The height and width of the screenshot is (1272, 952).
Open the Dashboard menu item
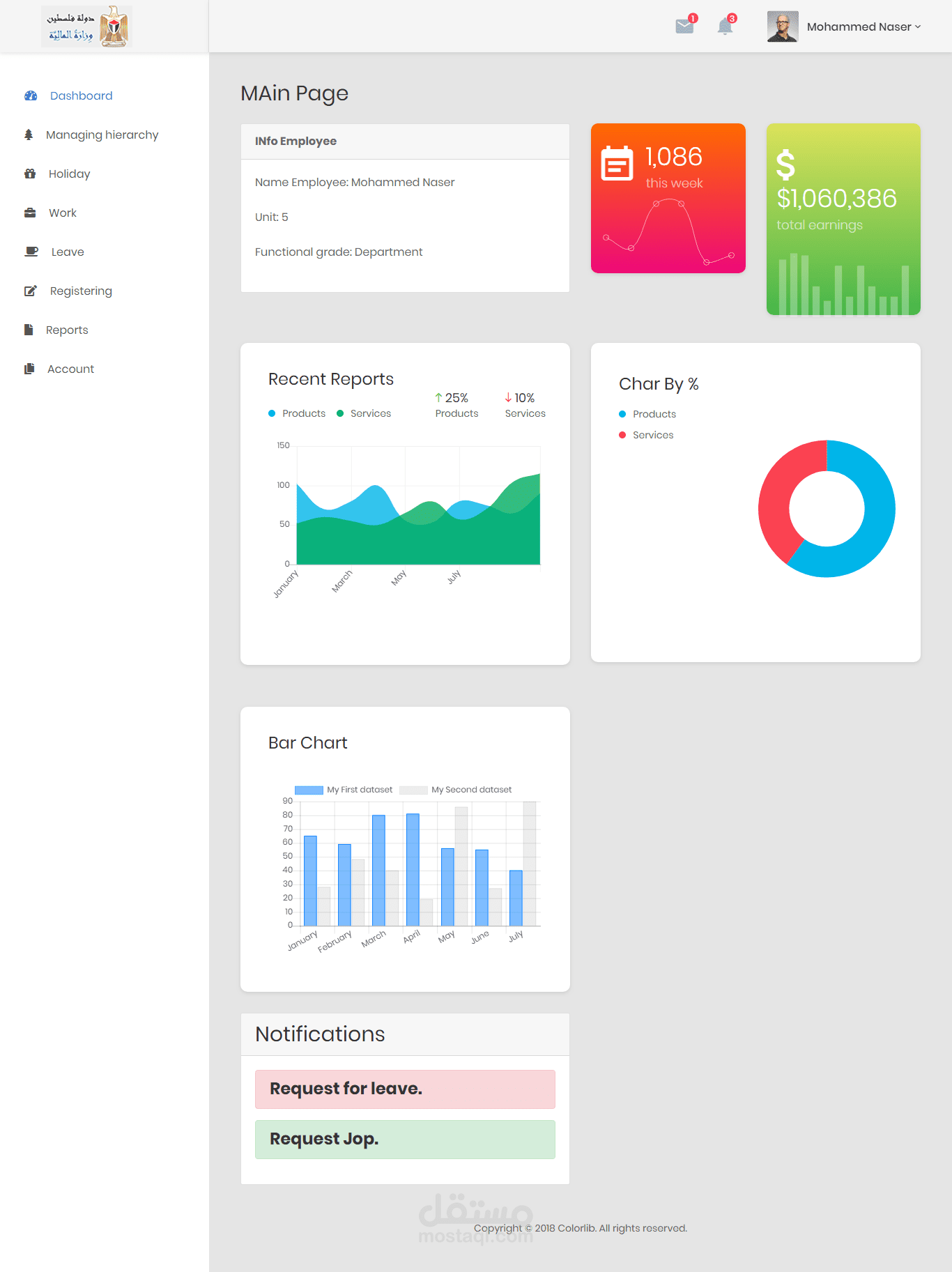[x=81, y=95]
